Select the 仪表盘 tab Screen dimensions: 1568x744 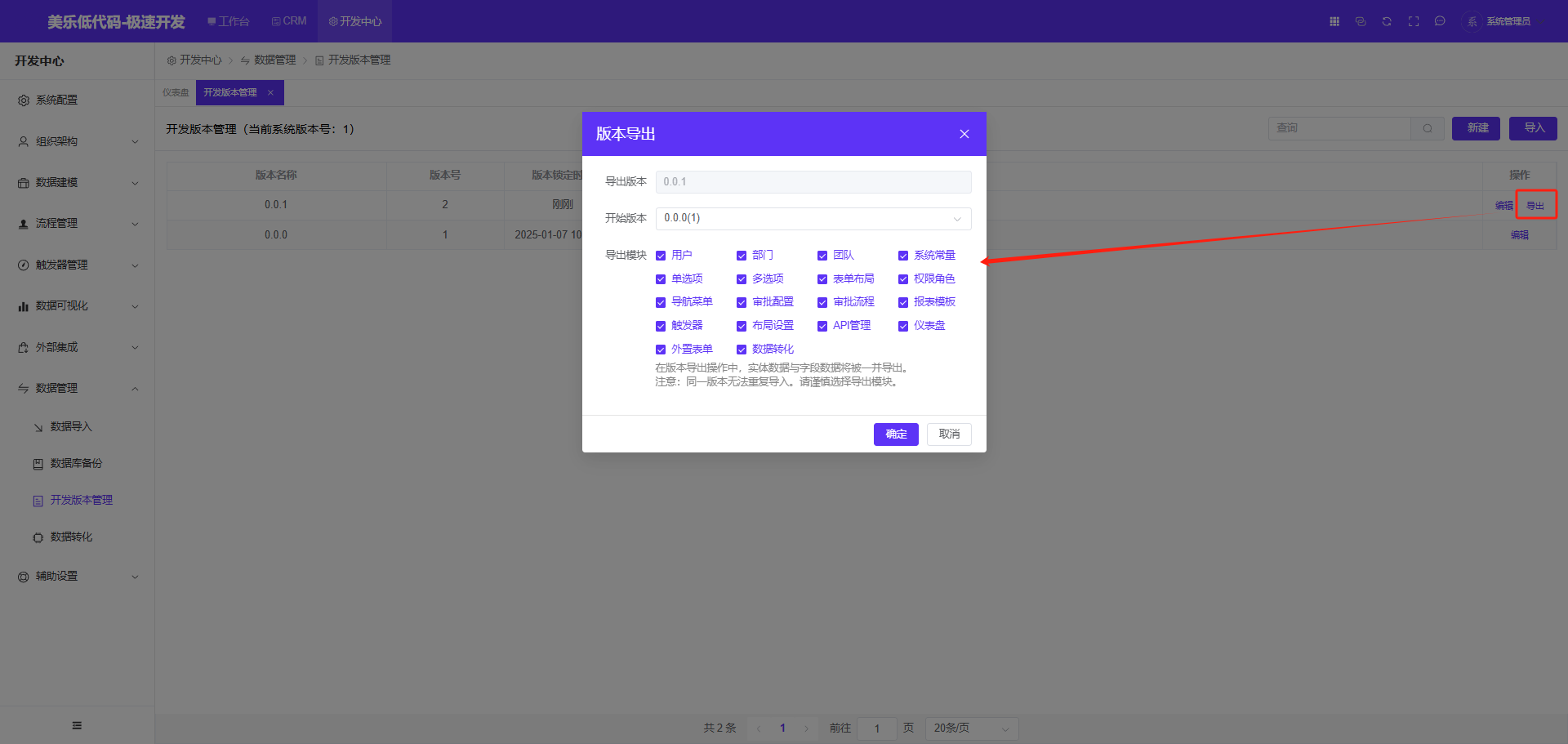point(176,92)
